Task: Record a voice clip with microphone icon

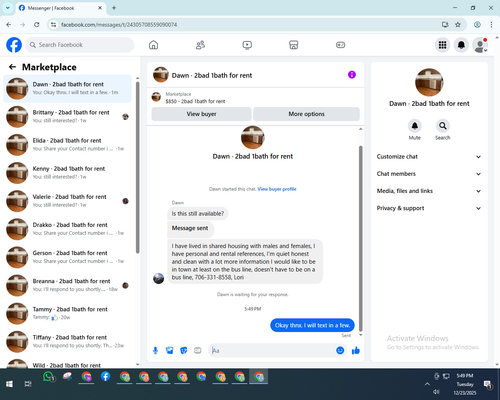Action: coord(155,350)
